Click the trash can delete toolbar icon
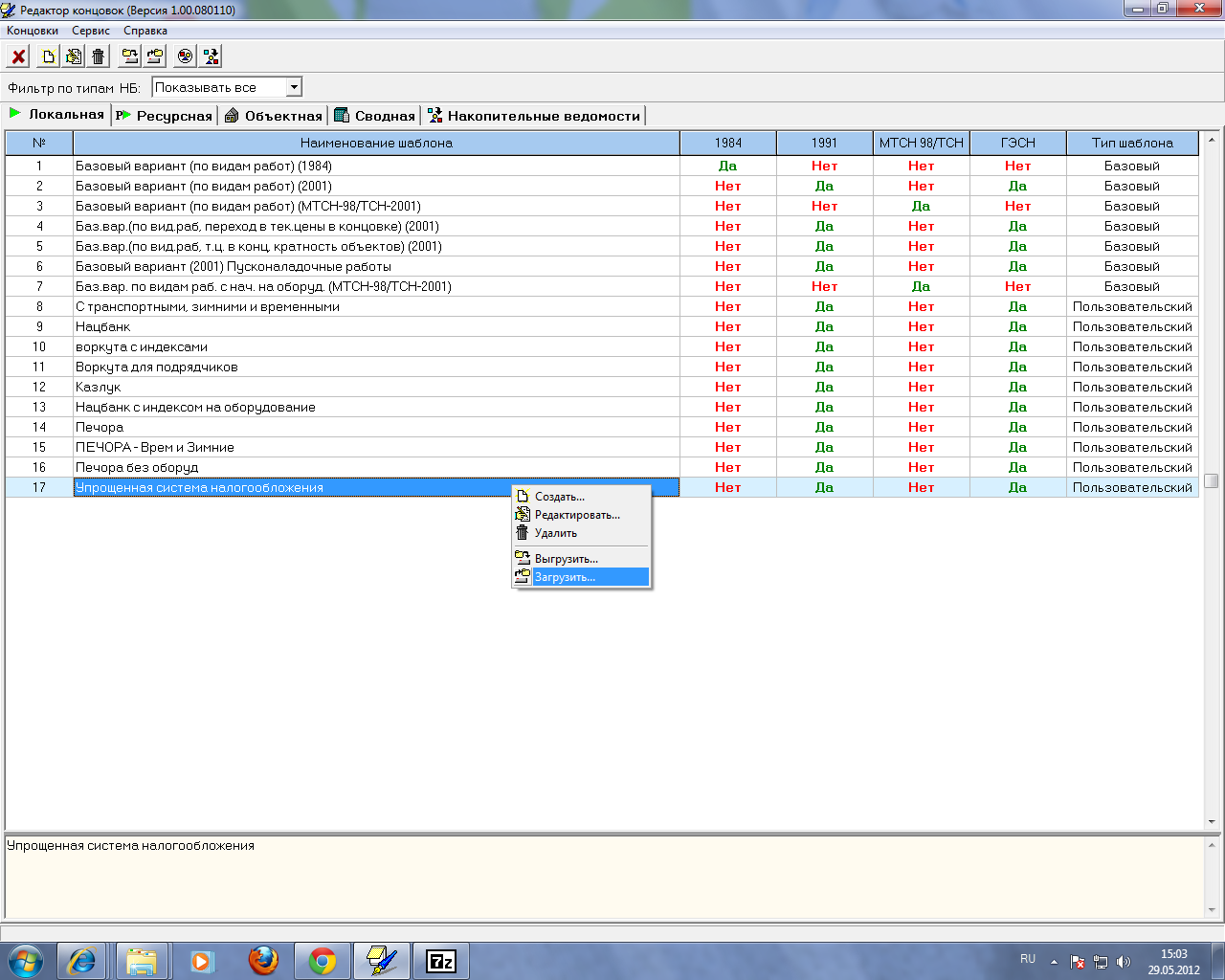The image size is (1225, 980). click(98, 56)
